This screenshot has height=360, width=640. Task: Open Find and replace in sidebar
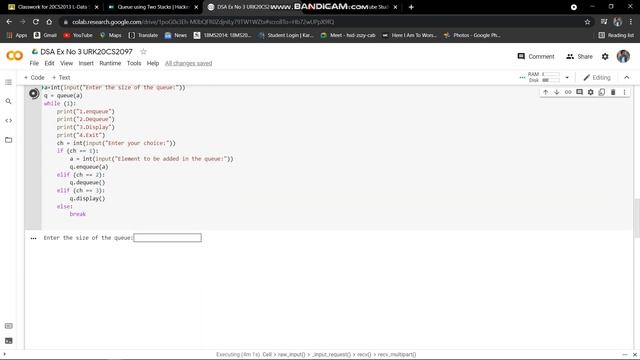[x=8, y=101]
